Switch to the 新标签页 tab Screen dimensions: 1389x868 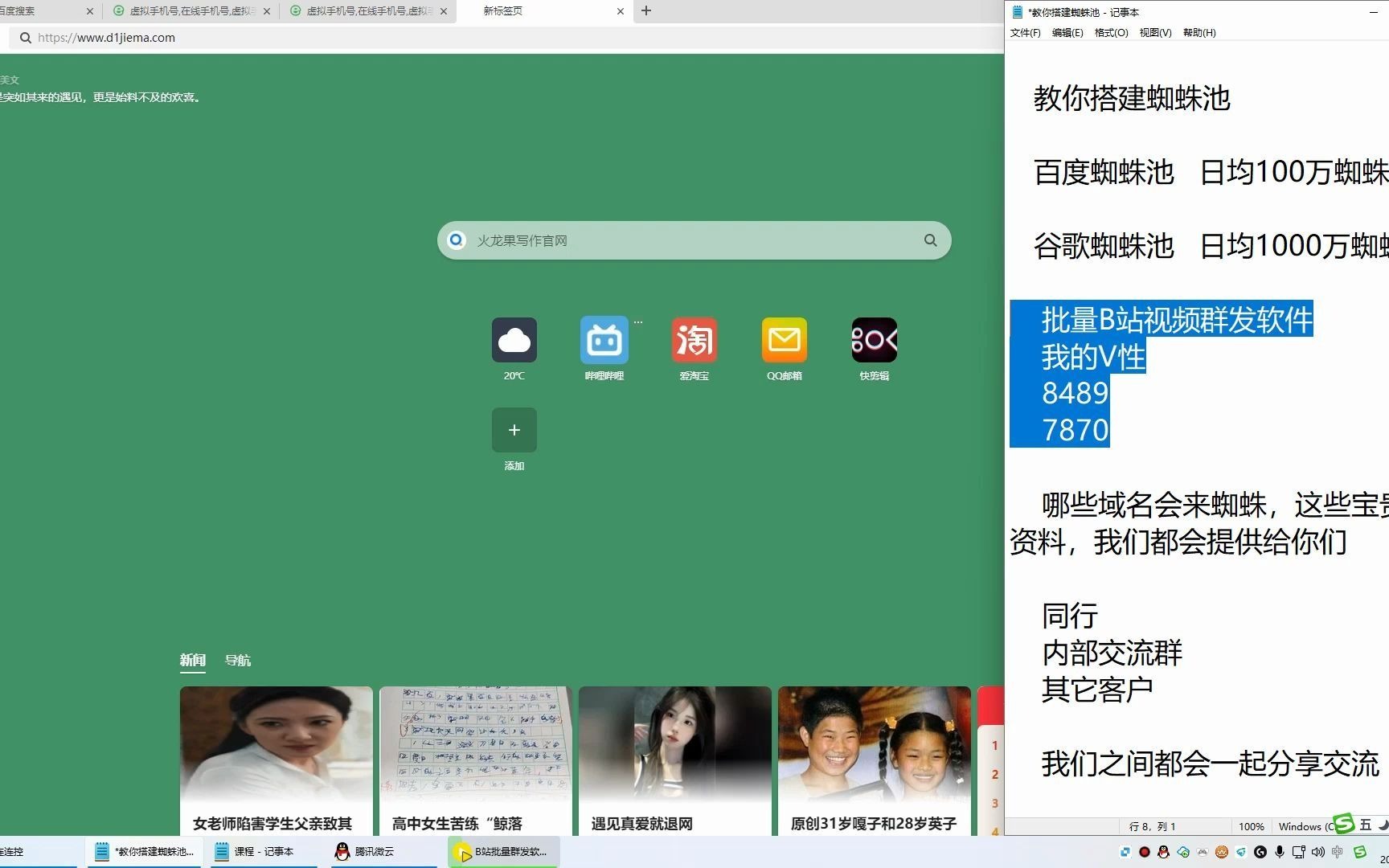click(x=545, y=11)
